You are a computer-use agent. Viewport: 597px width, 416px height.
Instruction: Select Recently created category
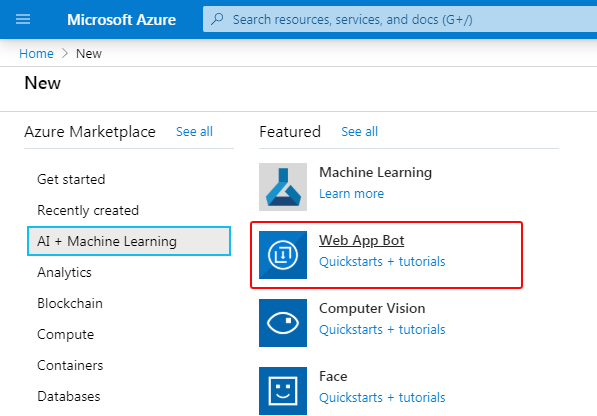point(88,210)
